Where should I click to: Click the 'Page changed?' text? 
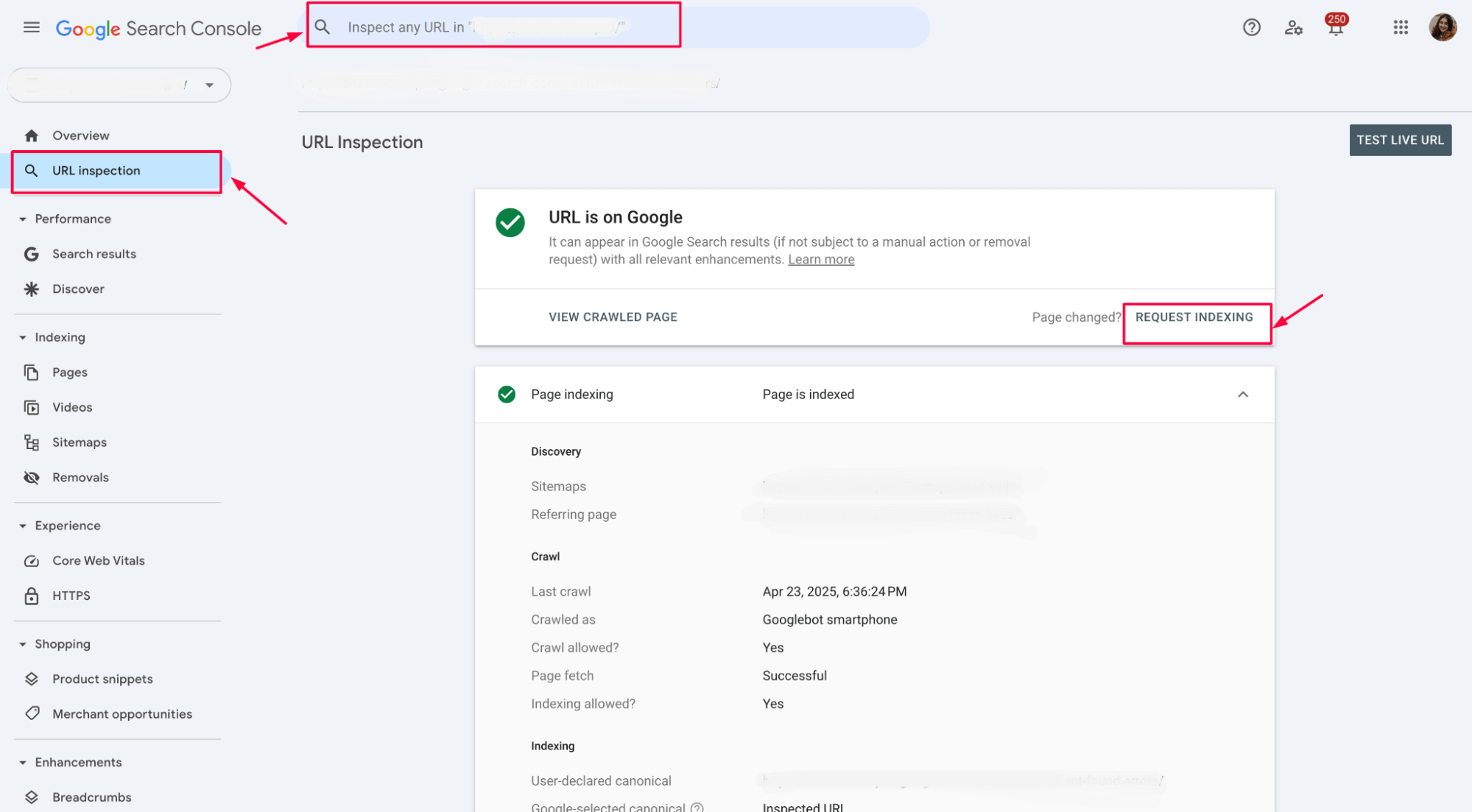coord(1075,317)
